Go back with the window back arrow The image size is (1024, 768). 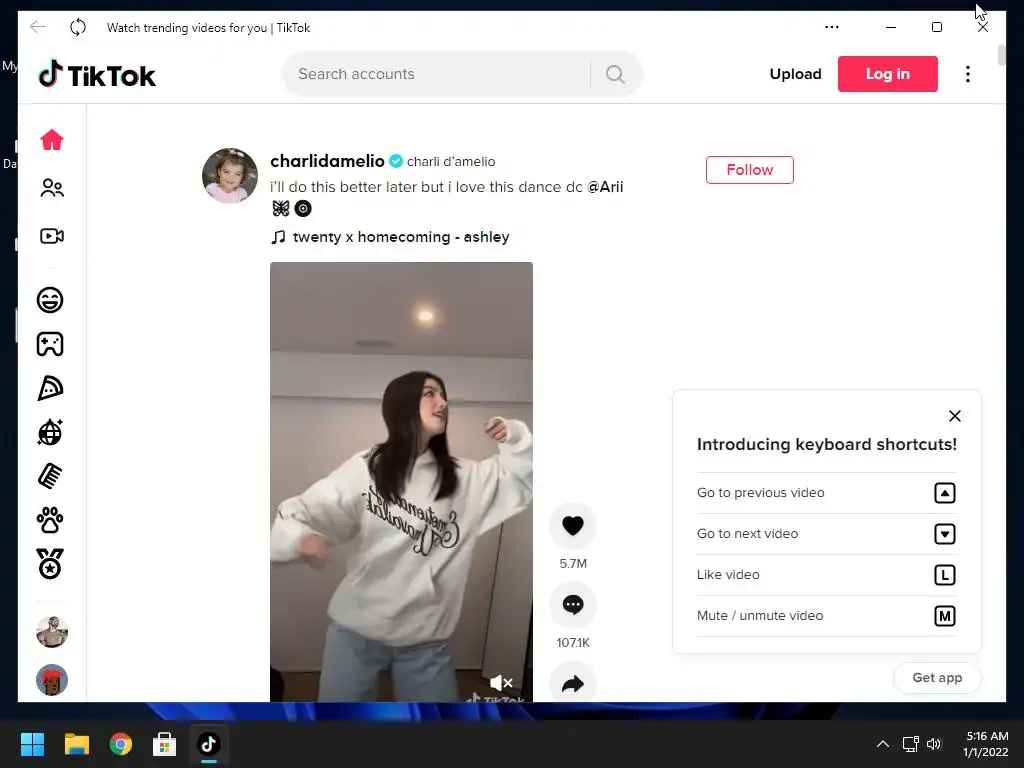[38, 27]
